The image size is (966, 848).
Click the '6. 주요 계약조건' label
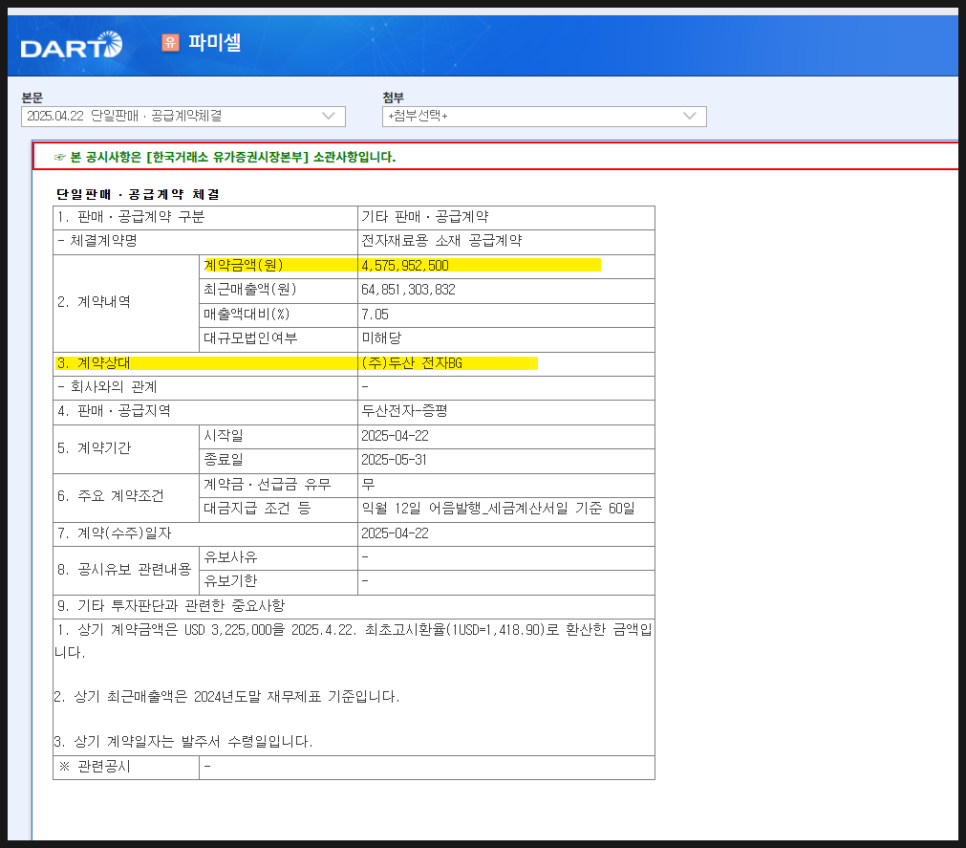coord(111,496)
